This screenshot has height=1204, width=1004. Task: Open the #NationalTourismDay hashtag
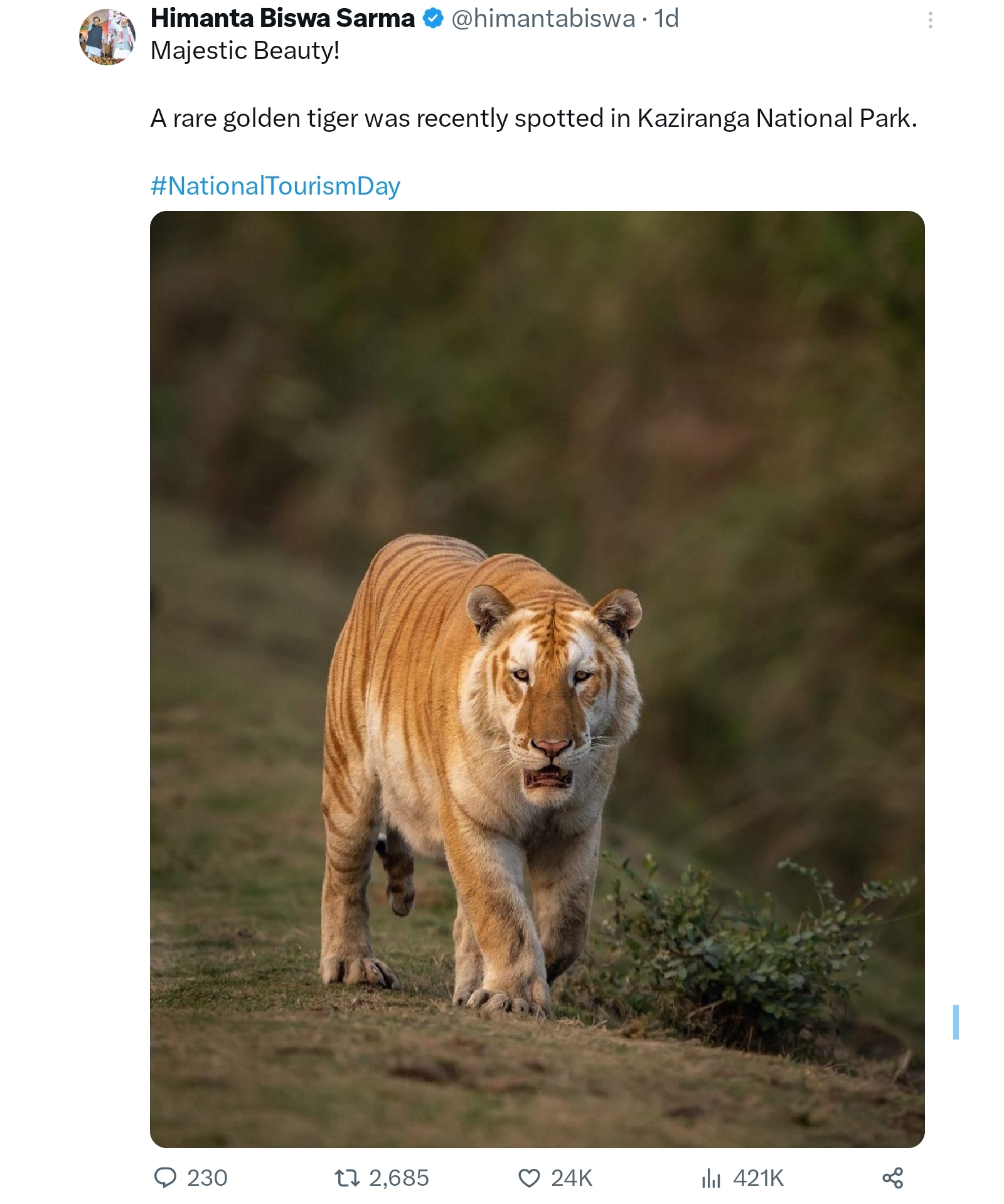point(275,186)
